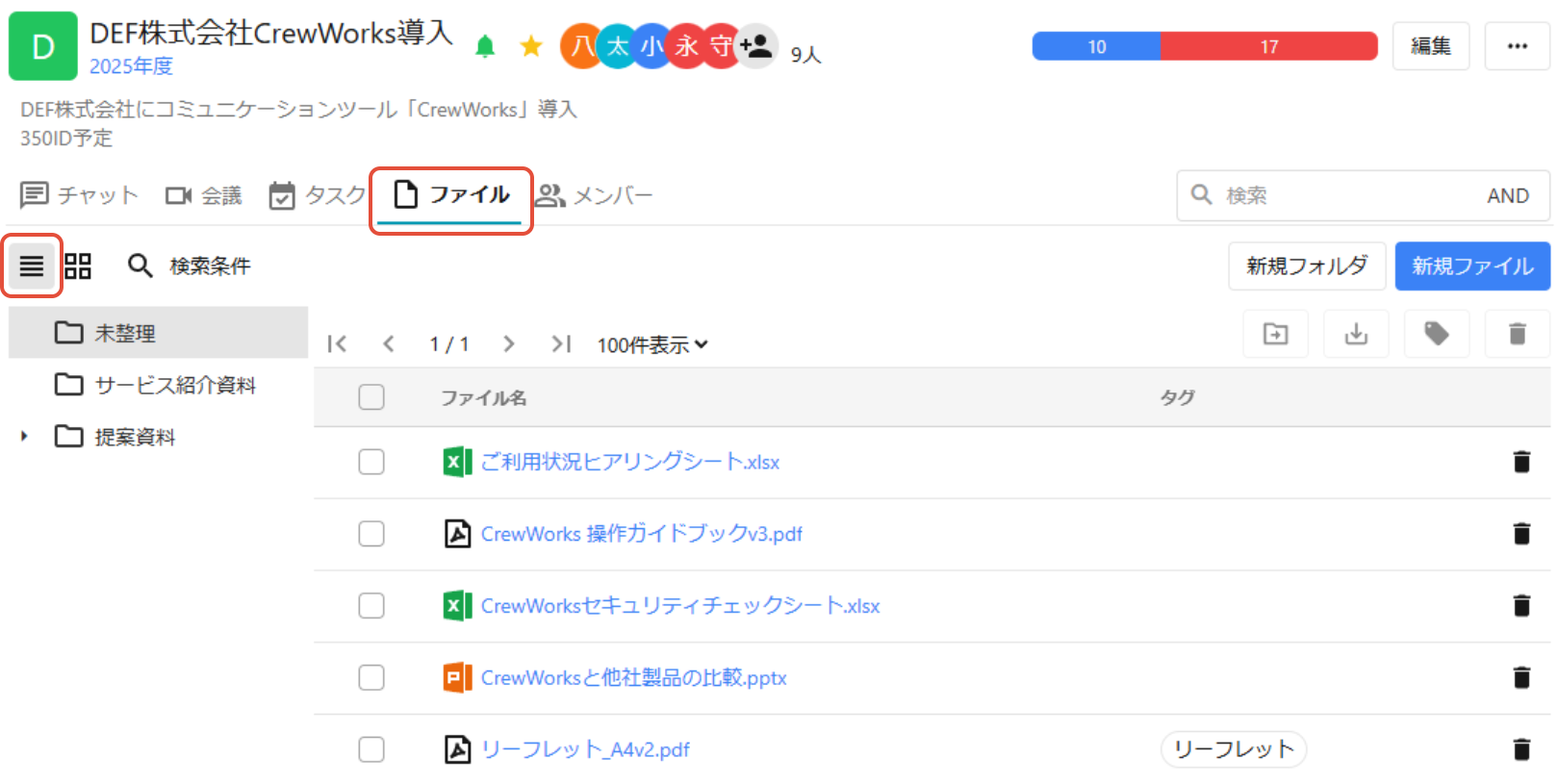Click the 太 member avatar
1558x784 pixels.
[x=617, y=46]
